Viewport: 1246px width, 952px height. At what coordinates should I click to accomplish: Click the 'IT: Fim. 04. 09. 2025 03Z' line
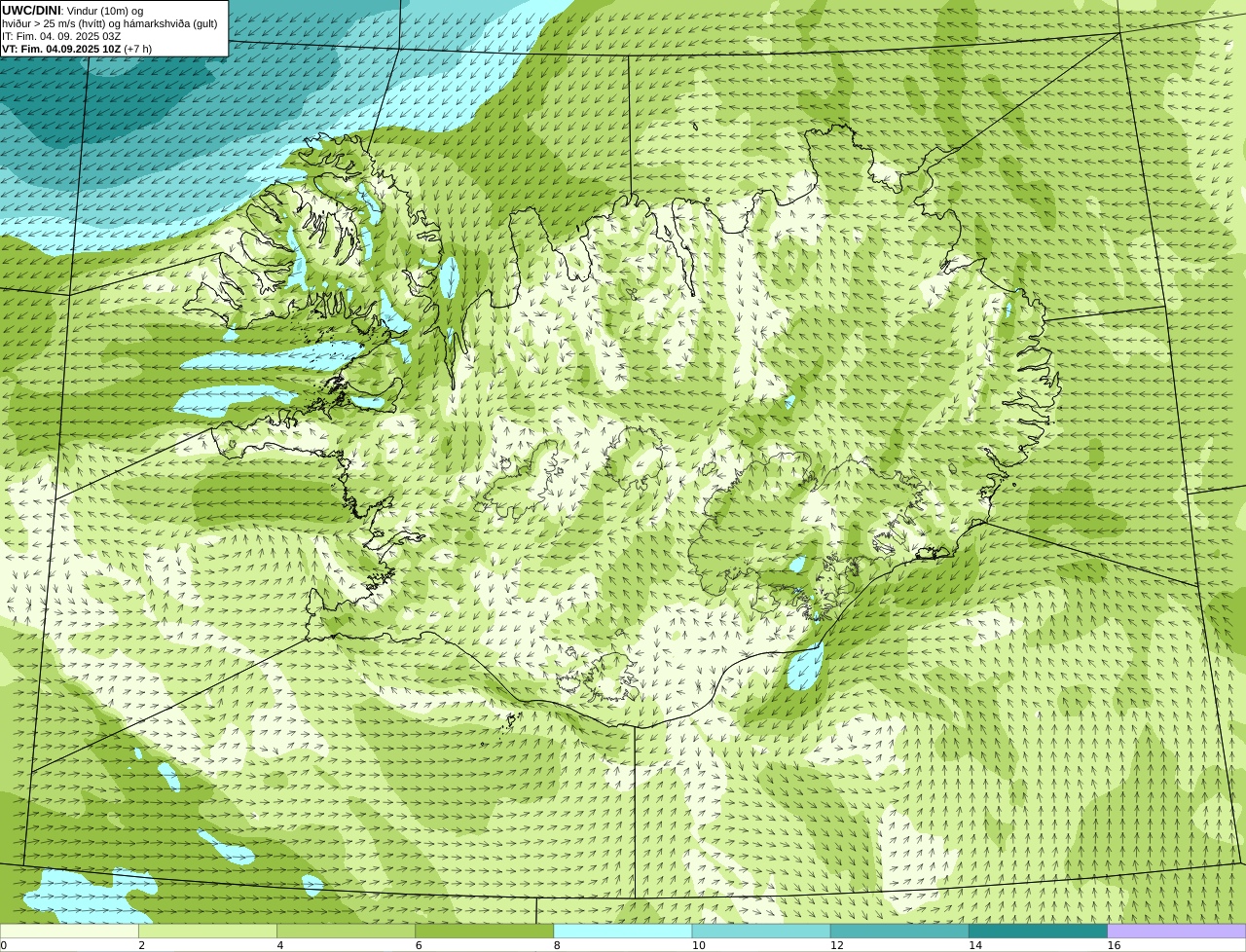[61, 36]
